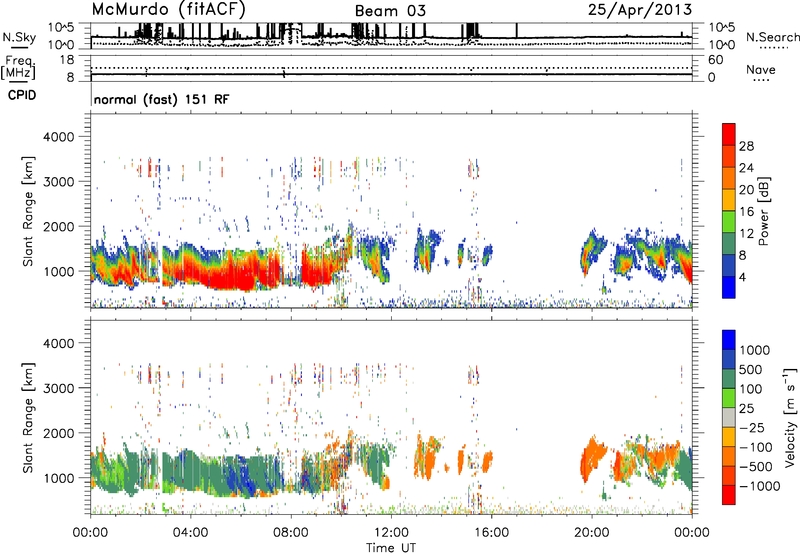Click the Velocity [m s-1] colorbar title
The height and width of the screenshot is (554, 800).
pos(790,417)
